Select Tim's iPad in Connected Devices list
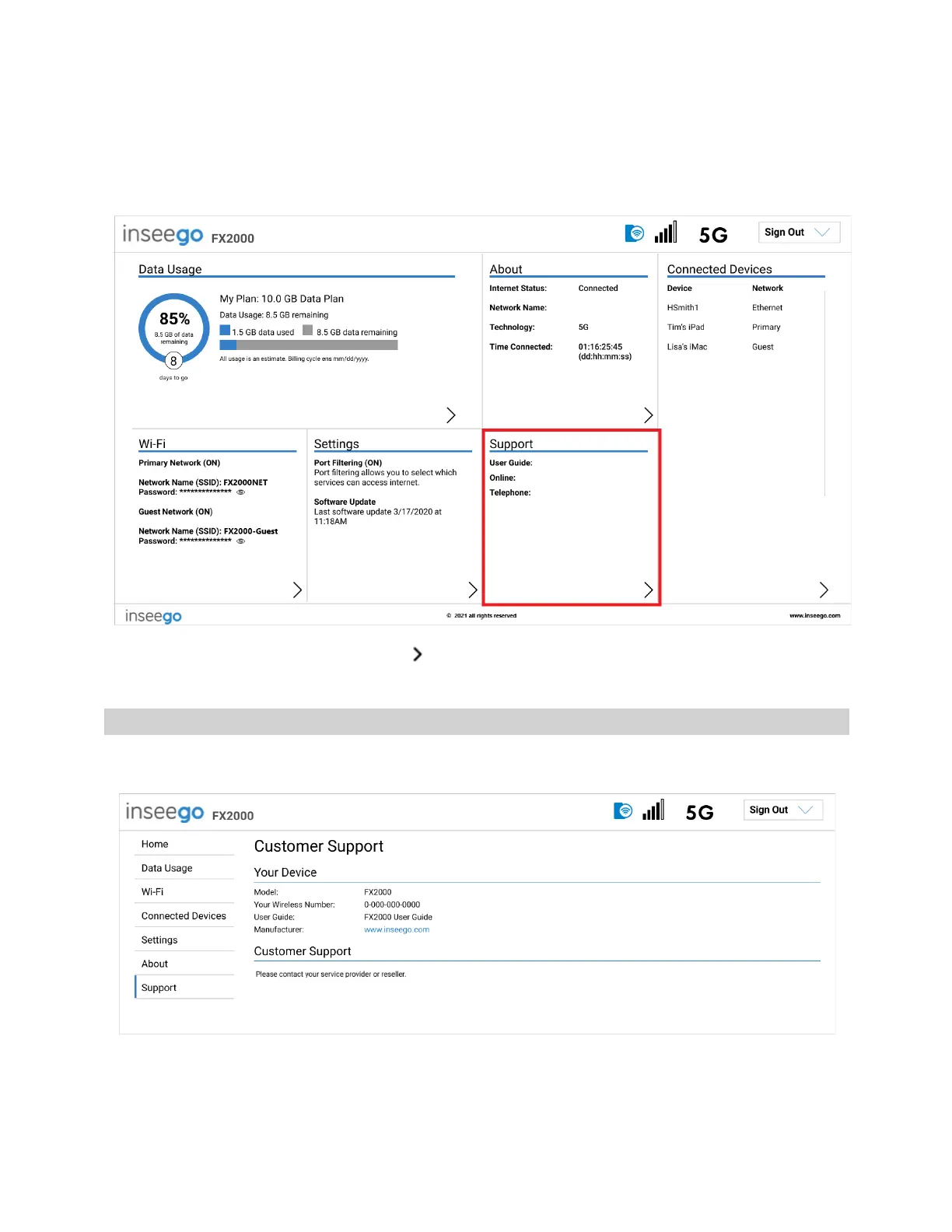This screenshot has width=952, height=1232. click(685, 327)
